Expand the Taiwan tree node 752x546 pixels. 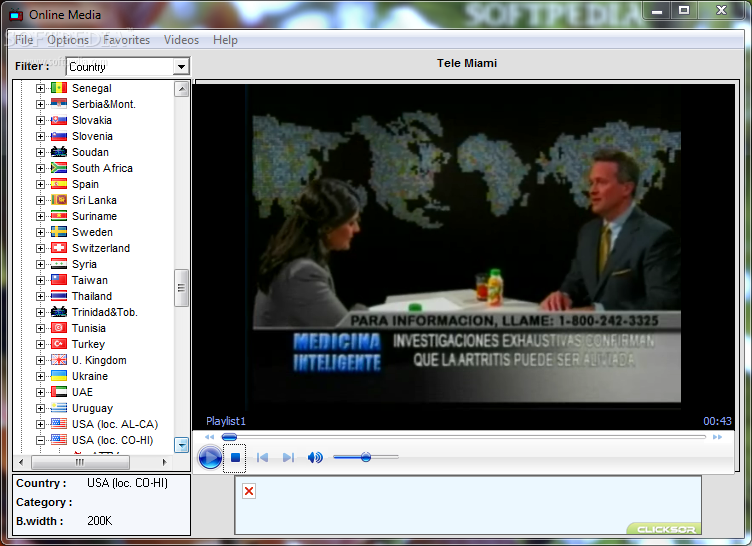tap(40, 280)
